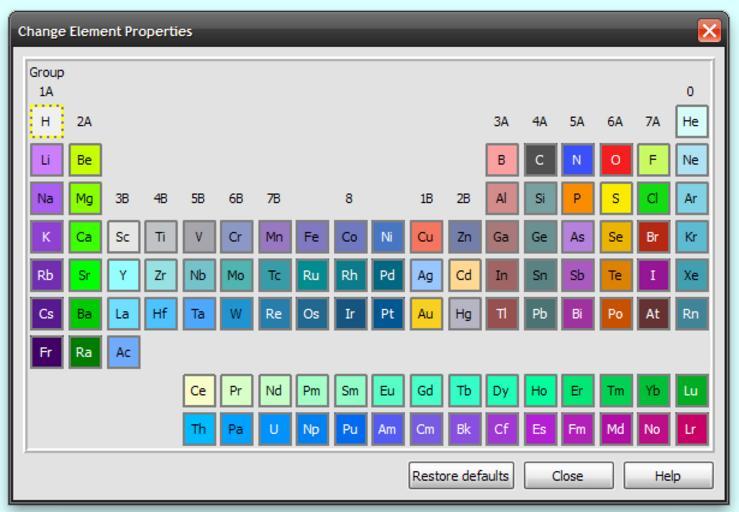Viewport: 739px width, 512px height.
Task: Click the Francium (Fr) dark purple box
Action: pos(46,352)
